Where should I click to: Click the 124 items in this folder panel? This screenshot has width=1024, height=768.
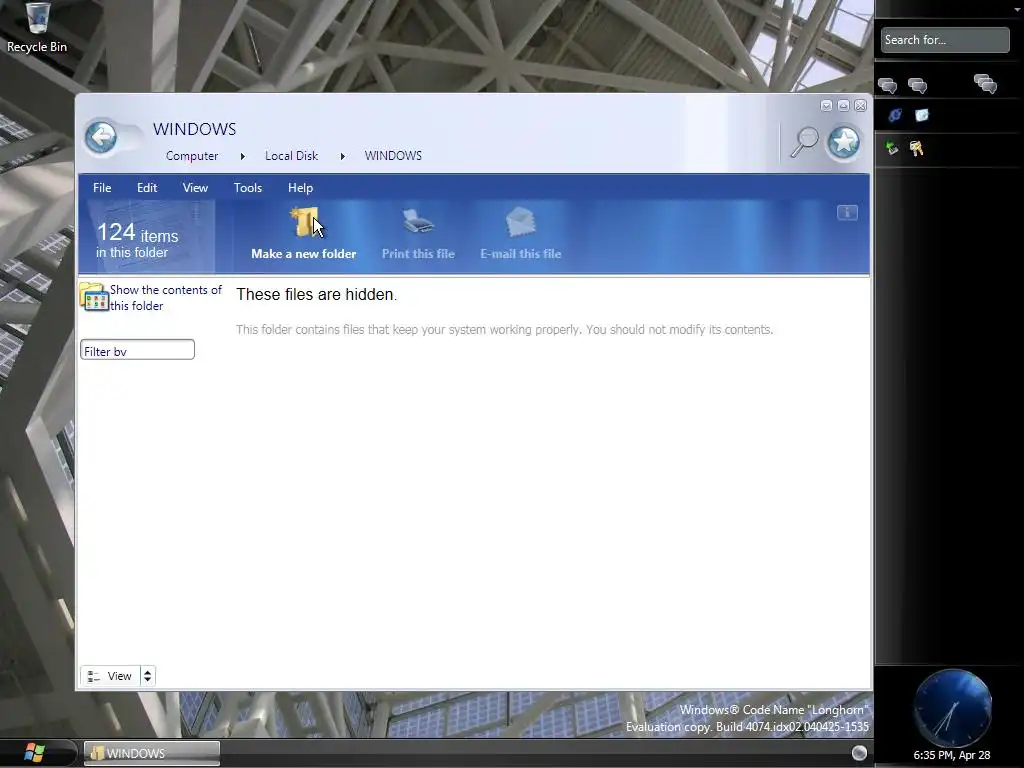click(x=147, y=236)
